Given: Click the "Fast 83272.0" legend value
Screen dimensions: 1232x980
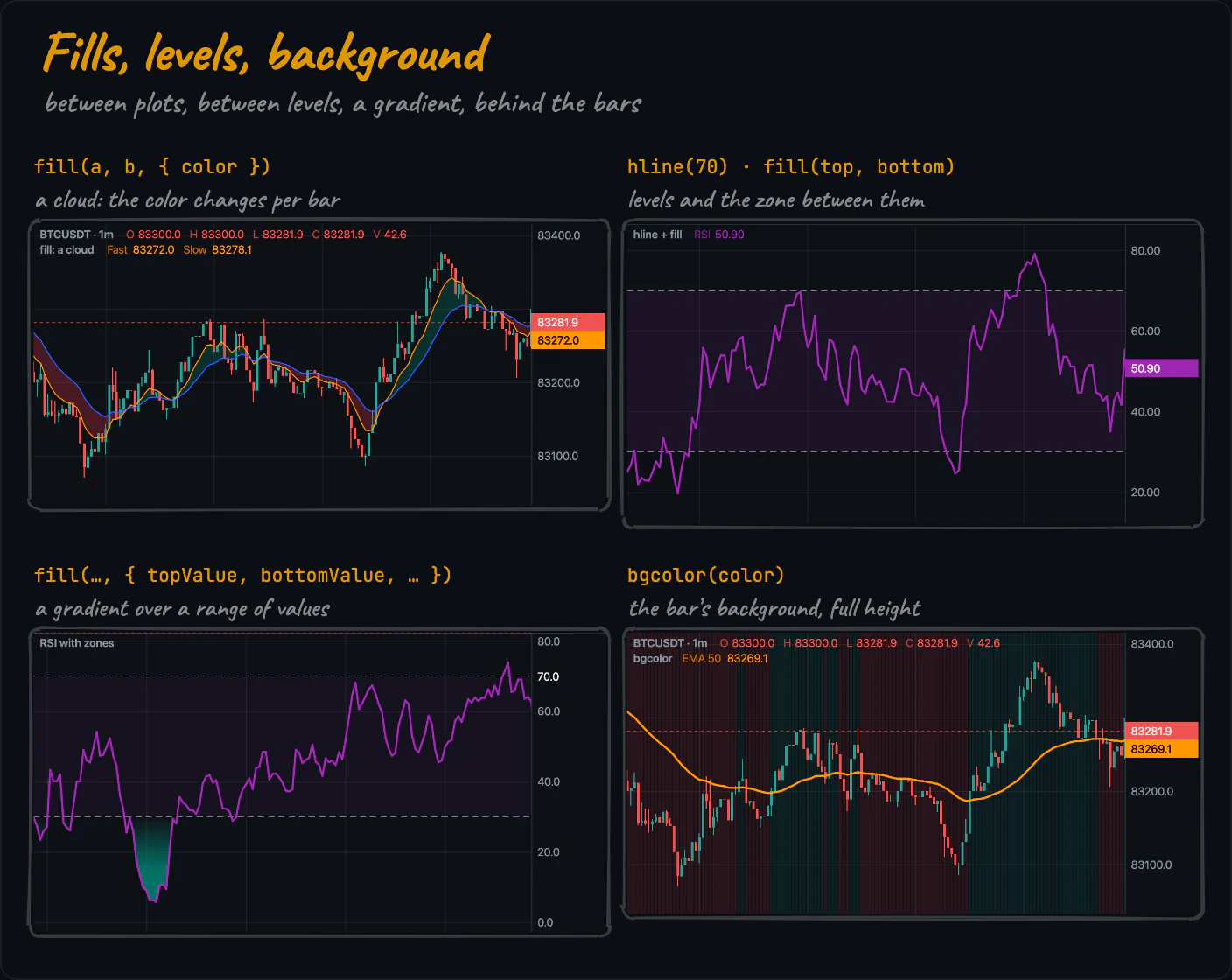Looking at the screenshot, I should (141, 250).
